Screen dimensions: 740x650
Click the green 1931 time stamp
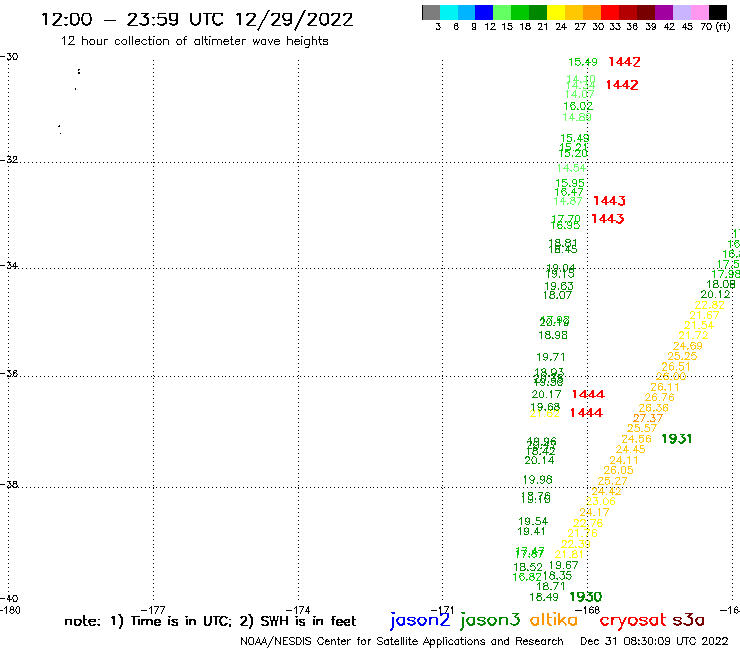(x=676, y=439)
